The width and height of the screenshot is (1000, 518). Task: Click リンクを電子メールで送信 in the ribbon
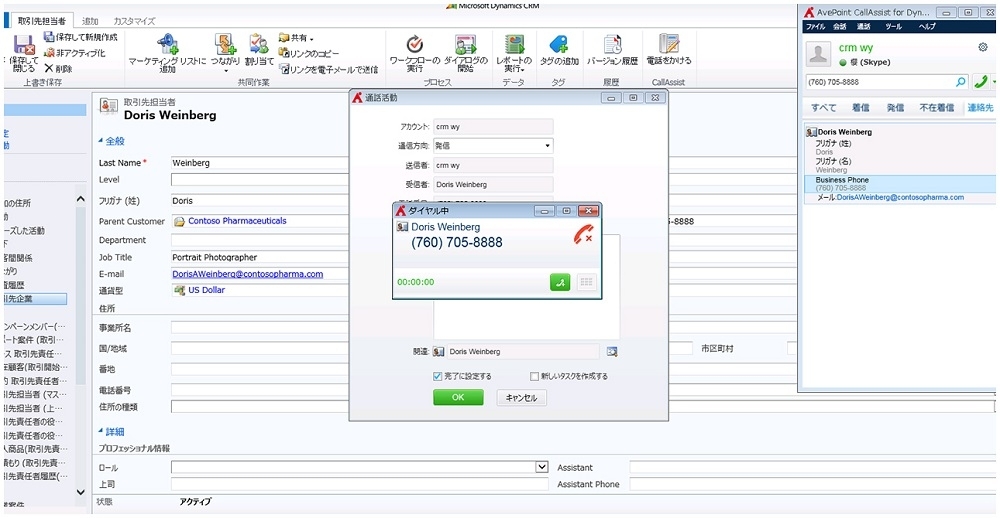tap(328, 69)
